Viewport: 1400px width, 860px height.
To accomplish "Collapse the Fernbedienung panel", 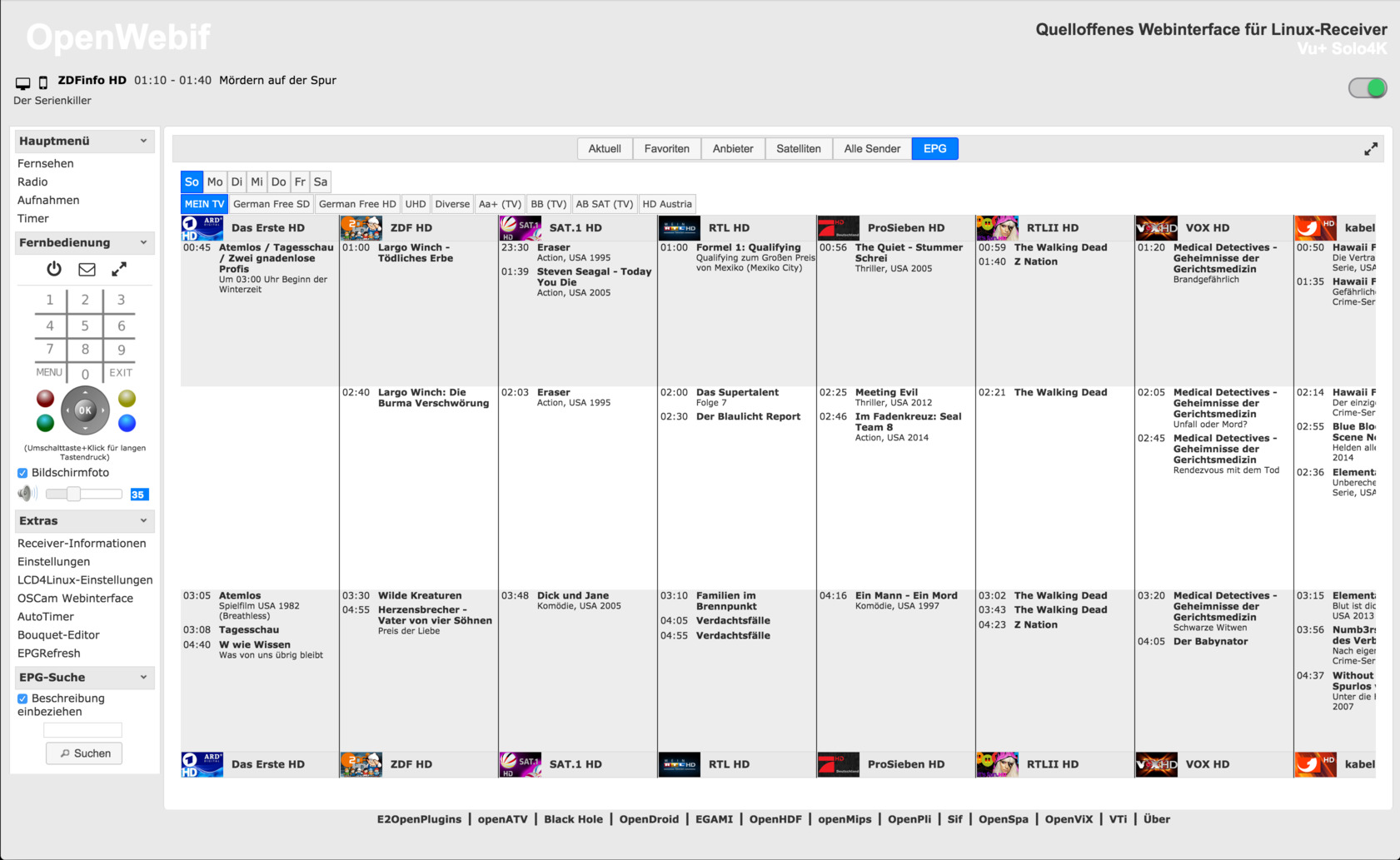I will pos(143,243).
